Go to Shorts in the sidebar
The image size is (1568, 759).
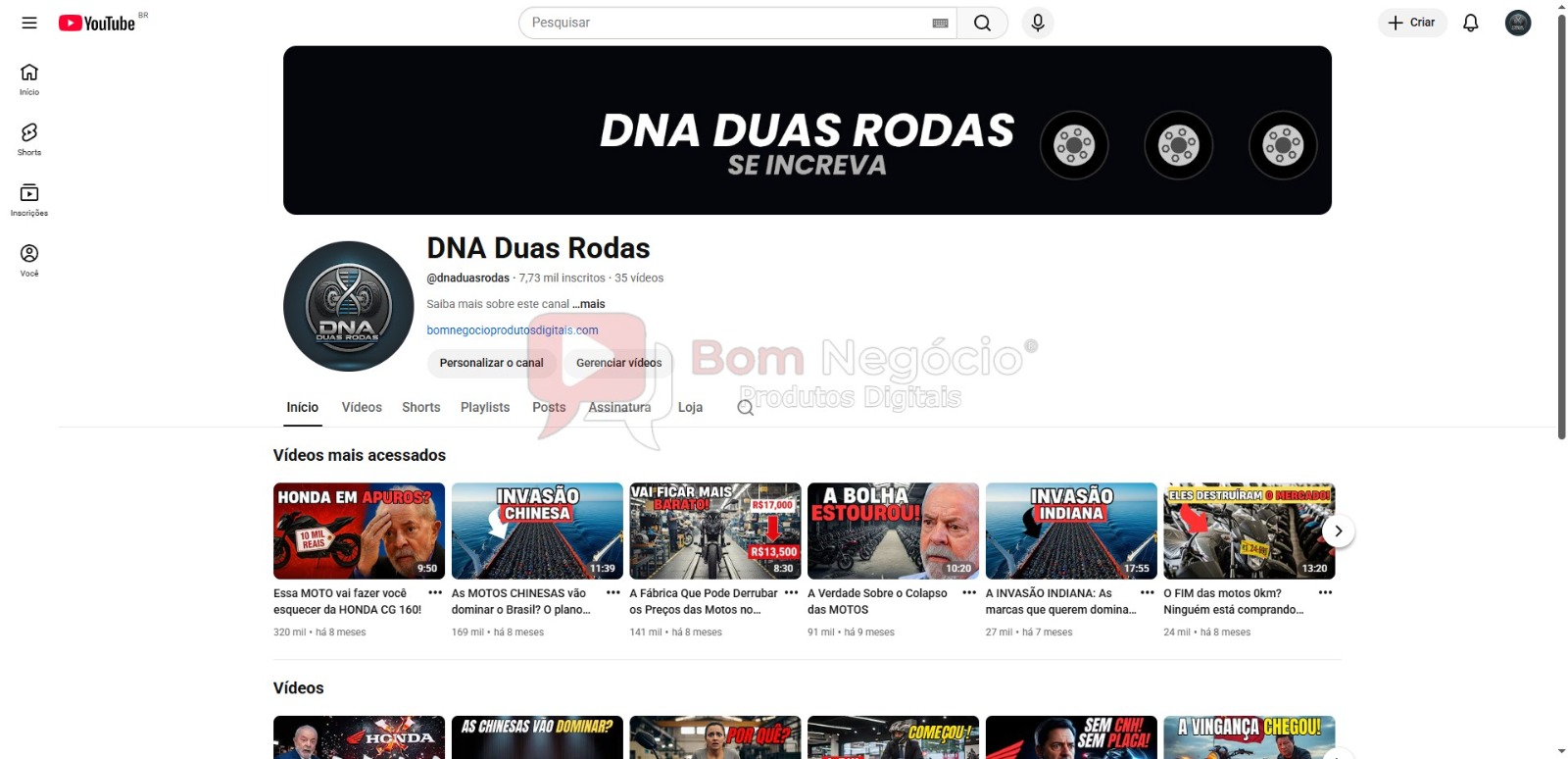29,139
